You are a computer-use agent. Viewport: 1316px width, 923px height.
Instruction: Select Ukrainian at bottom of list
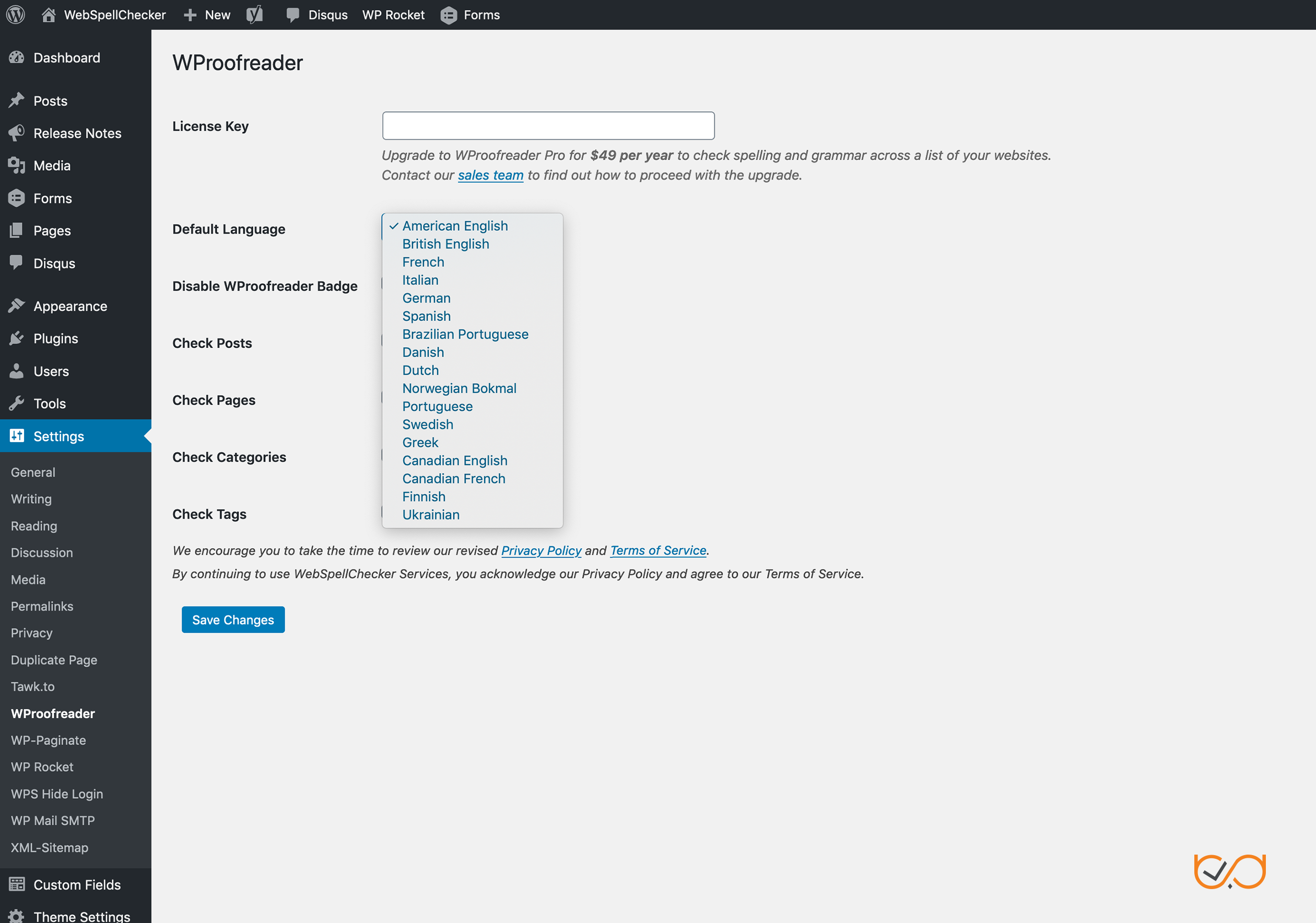point(430,515)
